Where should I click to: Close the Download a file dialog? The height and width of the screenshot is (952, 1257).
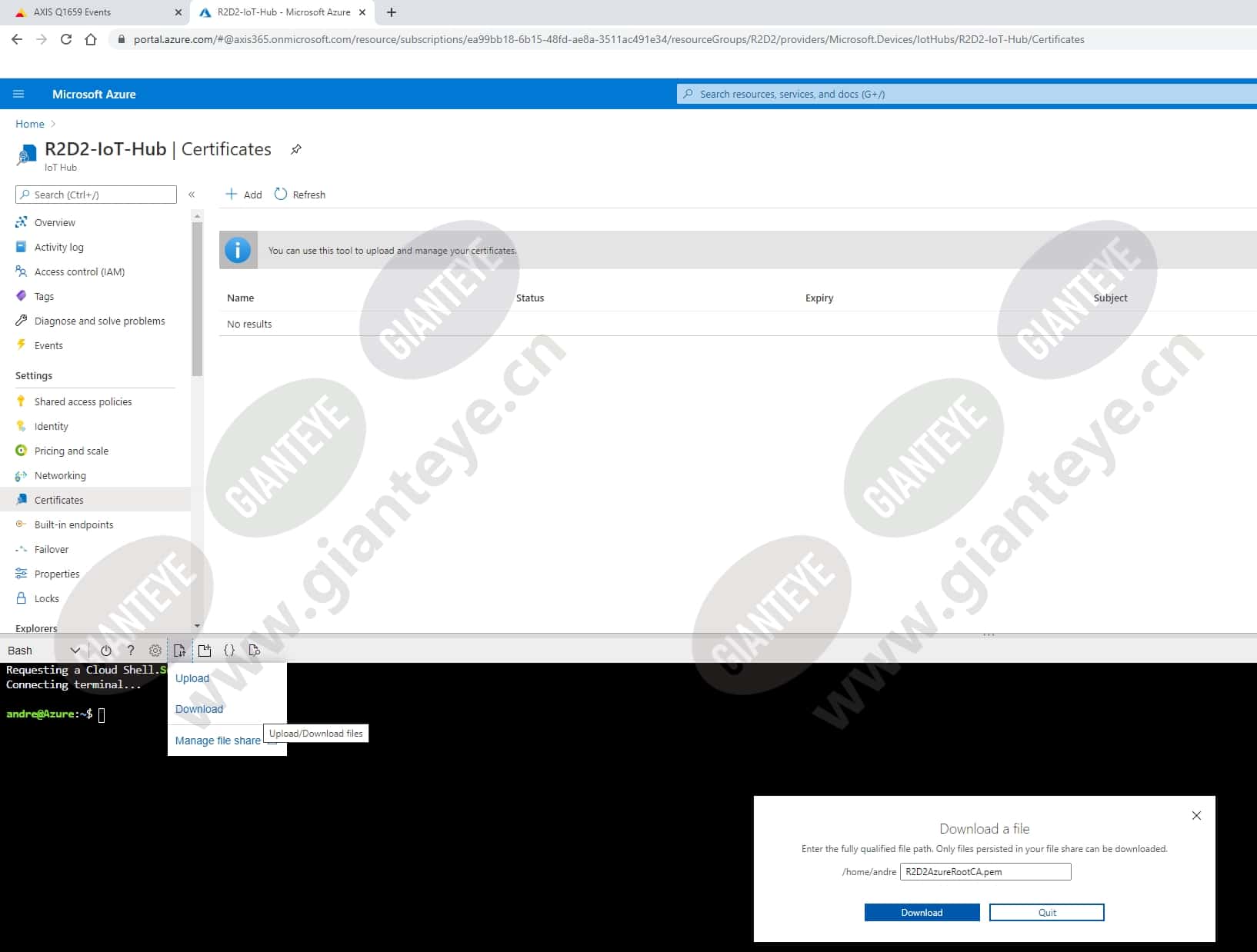1196,815
